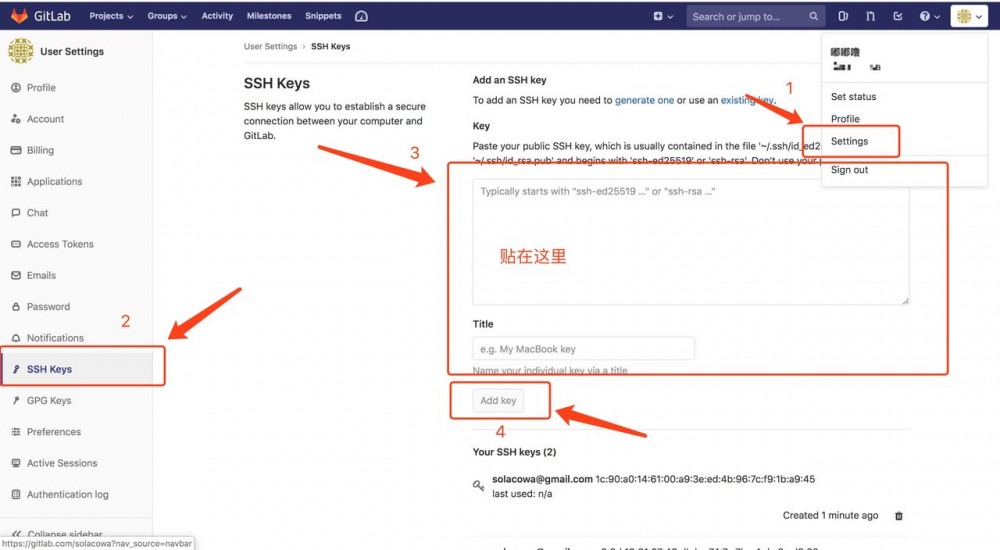
Task: Click the Add key button
Action: 498,400
